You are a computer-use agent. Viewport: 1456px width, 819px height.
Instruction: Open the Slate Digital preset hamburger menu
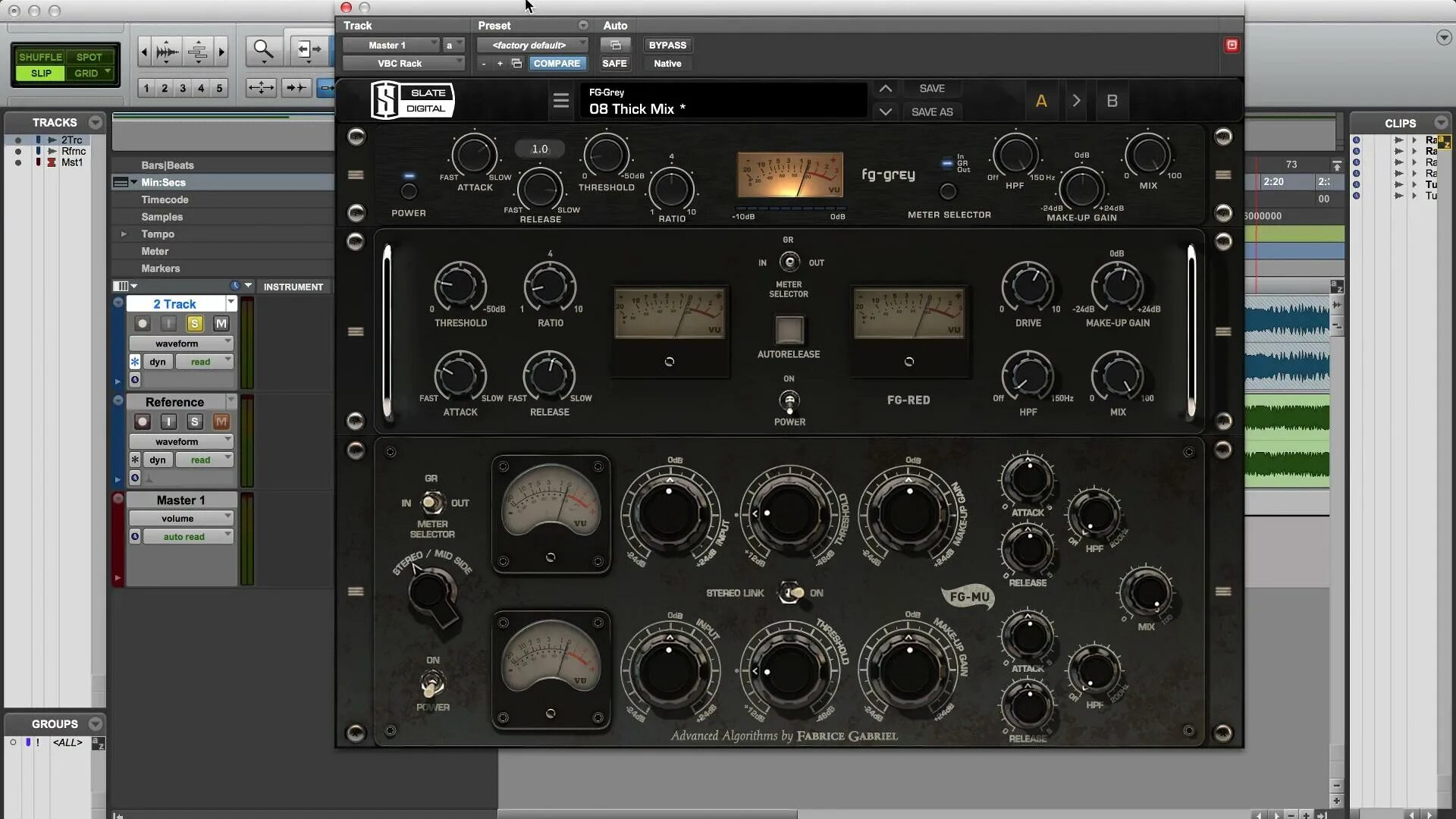click(560, 101)
